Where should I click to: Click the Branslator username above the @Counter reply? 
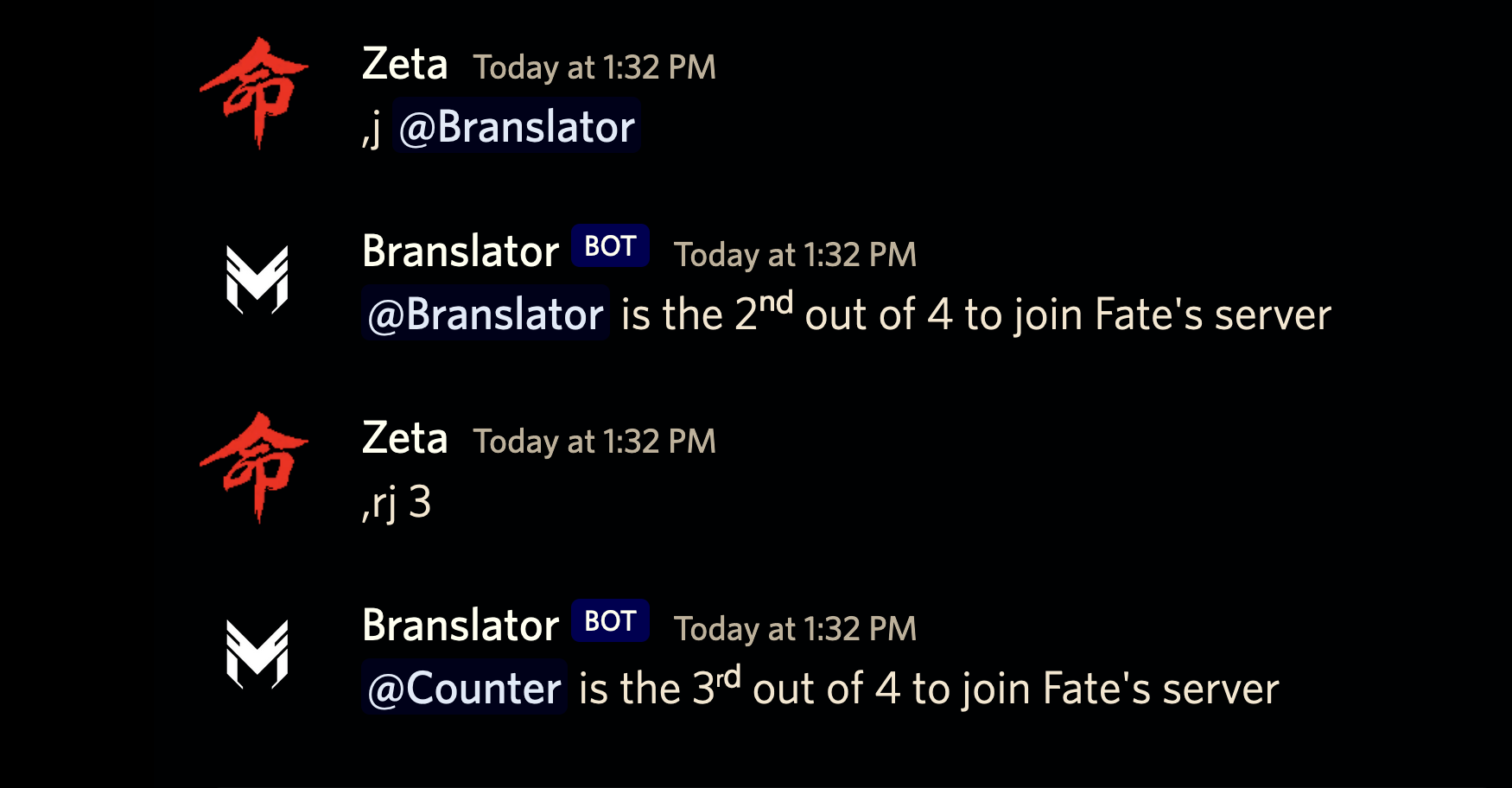coord(461,626)
